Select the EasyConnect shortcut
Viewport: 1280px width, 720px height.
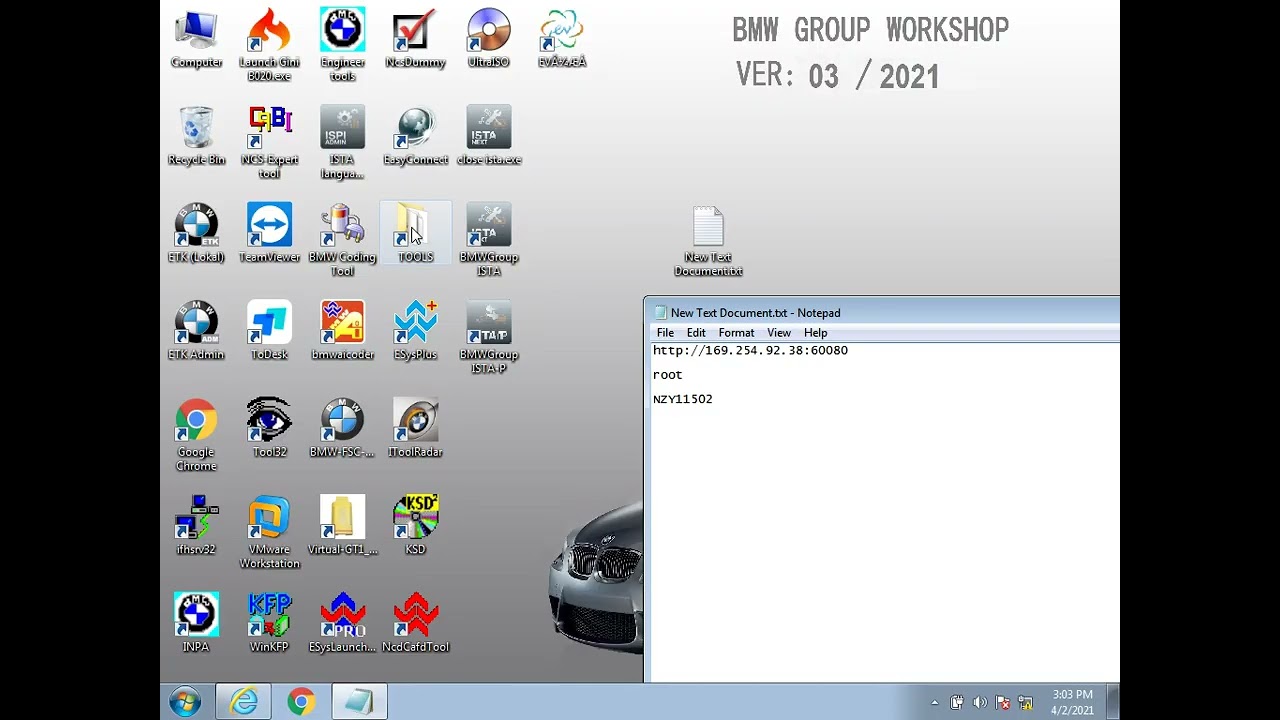pyautogui.click(x=415, y=137)
